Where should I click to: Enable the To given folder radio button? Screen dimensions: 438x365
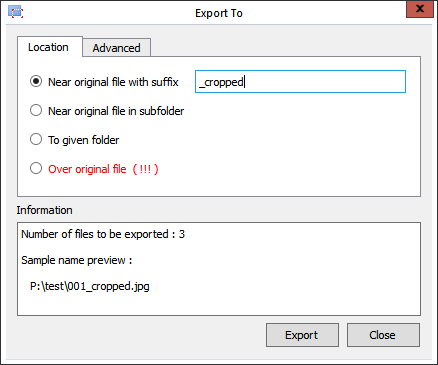[x=36, y=140]
